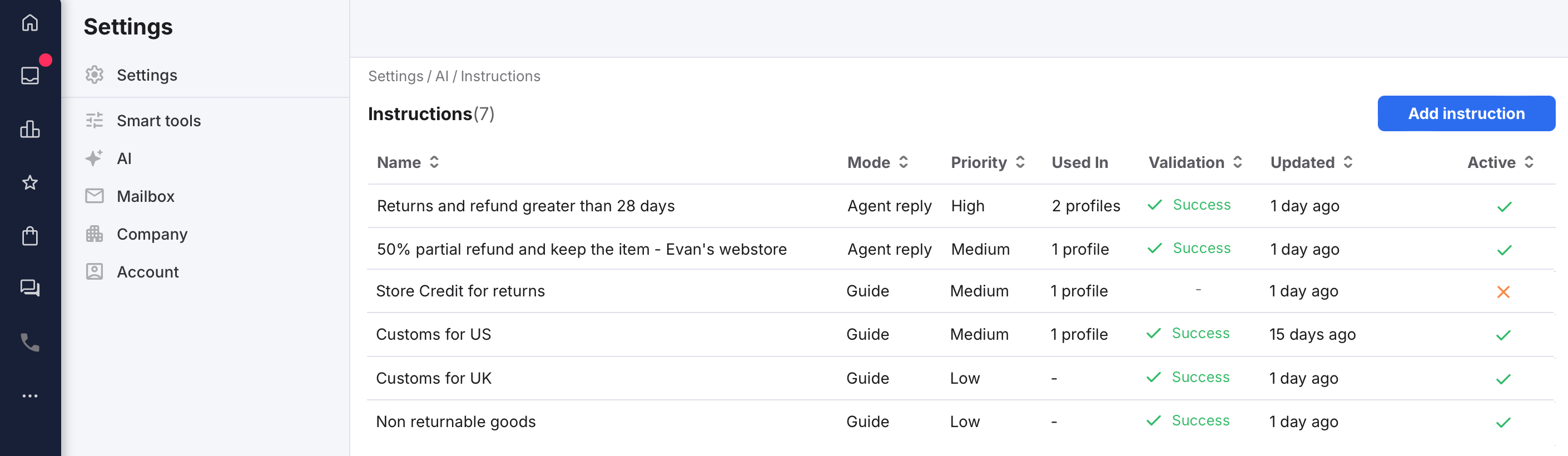Click the star favorites icon

[x=30, y=182]
